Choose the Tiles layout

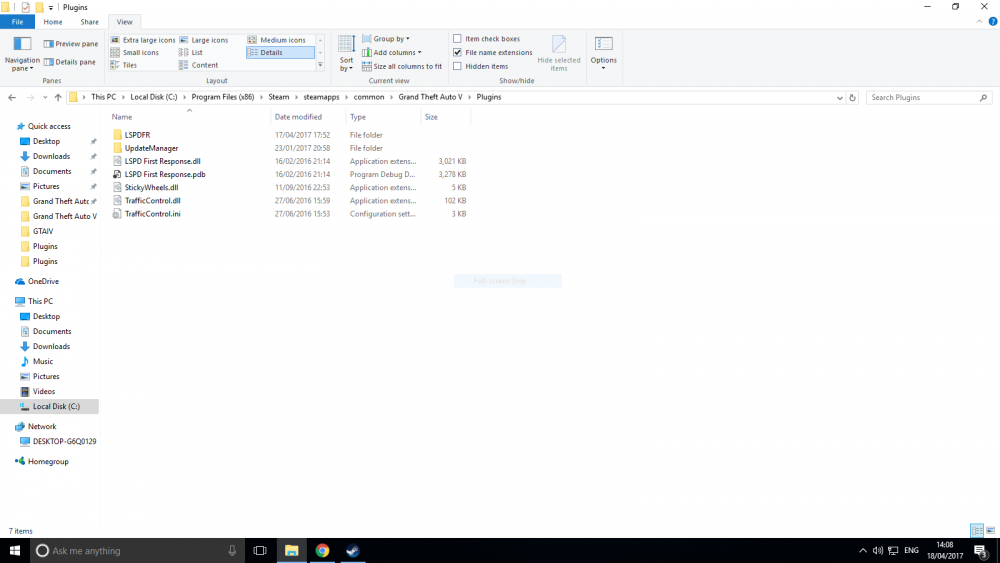124,65
